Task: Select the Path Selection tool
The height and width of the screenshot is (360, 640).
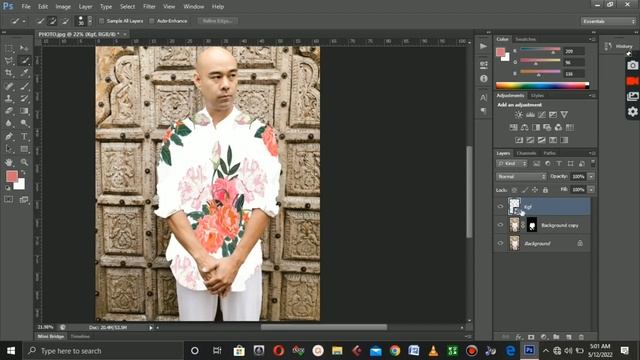Action: pos(9,149)
